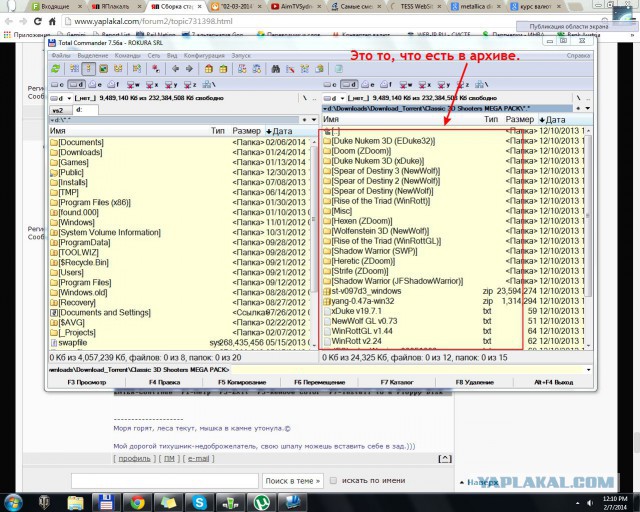Open Synchronize directories toolbar icon
640x512 pixels.
(305, 69)
